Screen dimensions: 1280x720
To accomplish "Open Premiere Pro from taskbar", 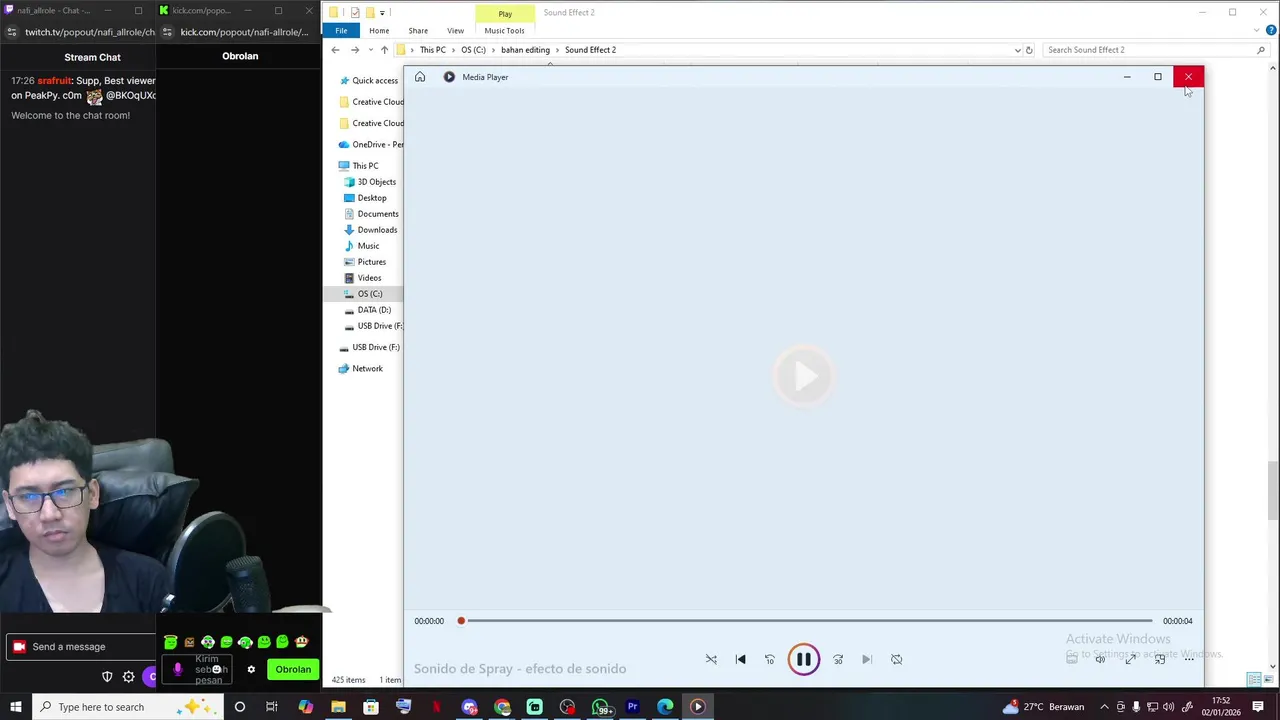I will [632, 707].
